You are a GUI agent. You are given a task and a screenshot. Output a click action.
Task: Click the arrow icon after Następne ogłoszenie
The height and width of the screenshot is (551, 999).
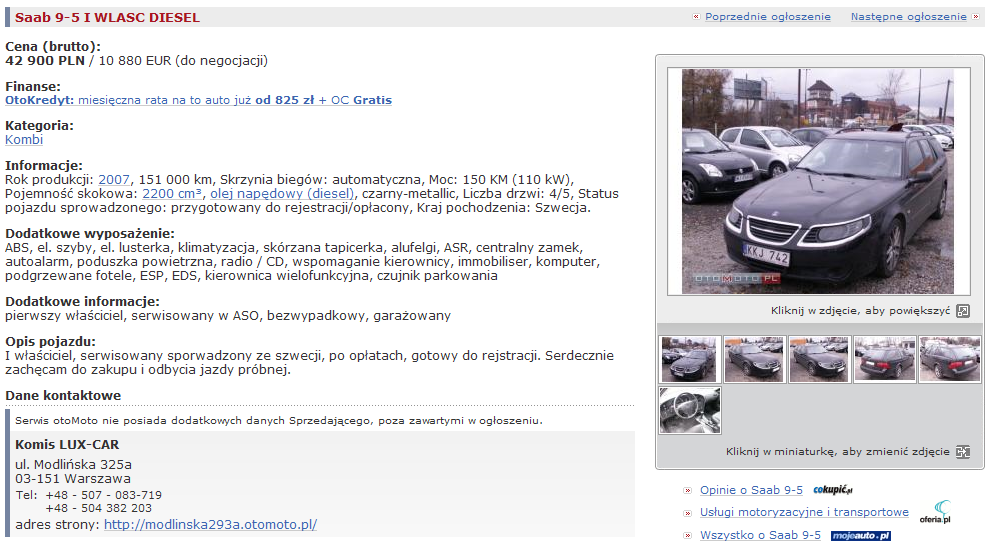[975, 17]
